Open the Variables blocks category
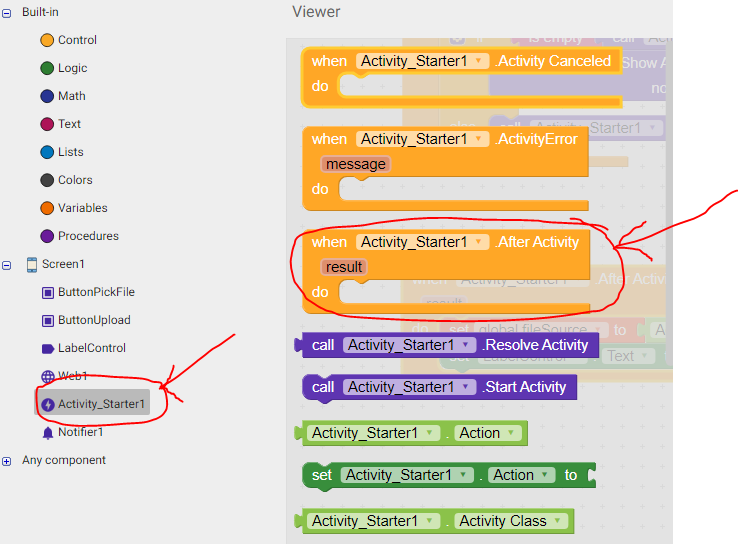 73,208
